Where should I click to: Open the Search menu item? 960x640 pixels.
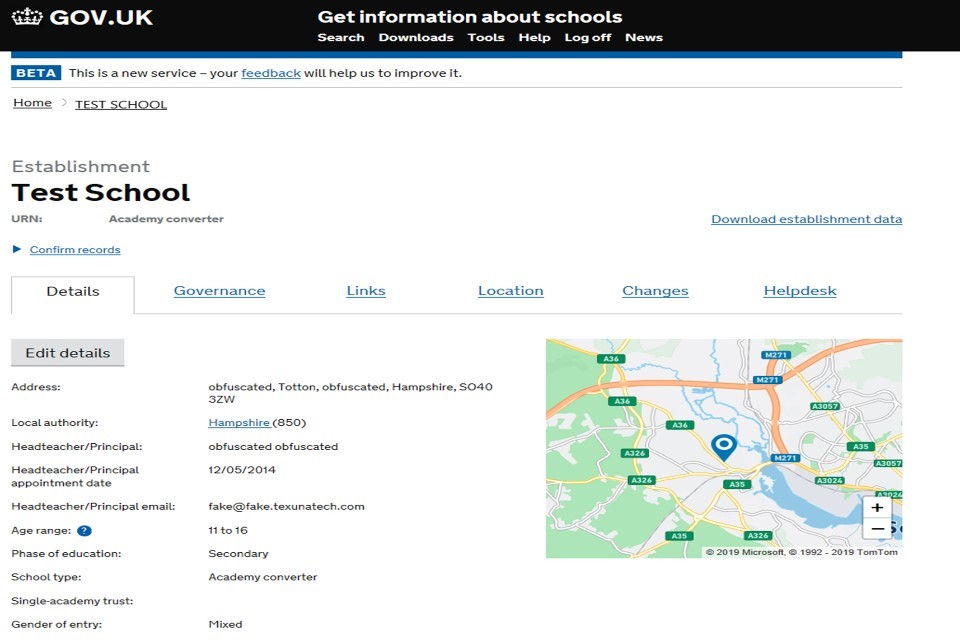click(341, 38)
